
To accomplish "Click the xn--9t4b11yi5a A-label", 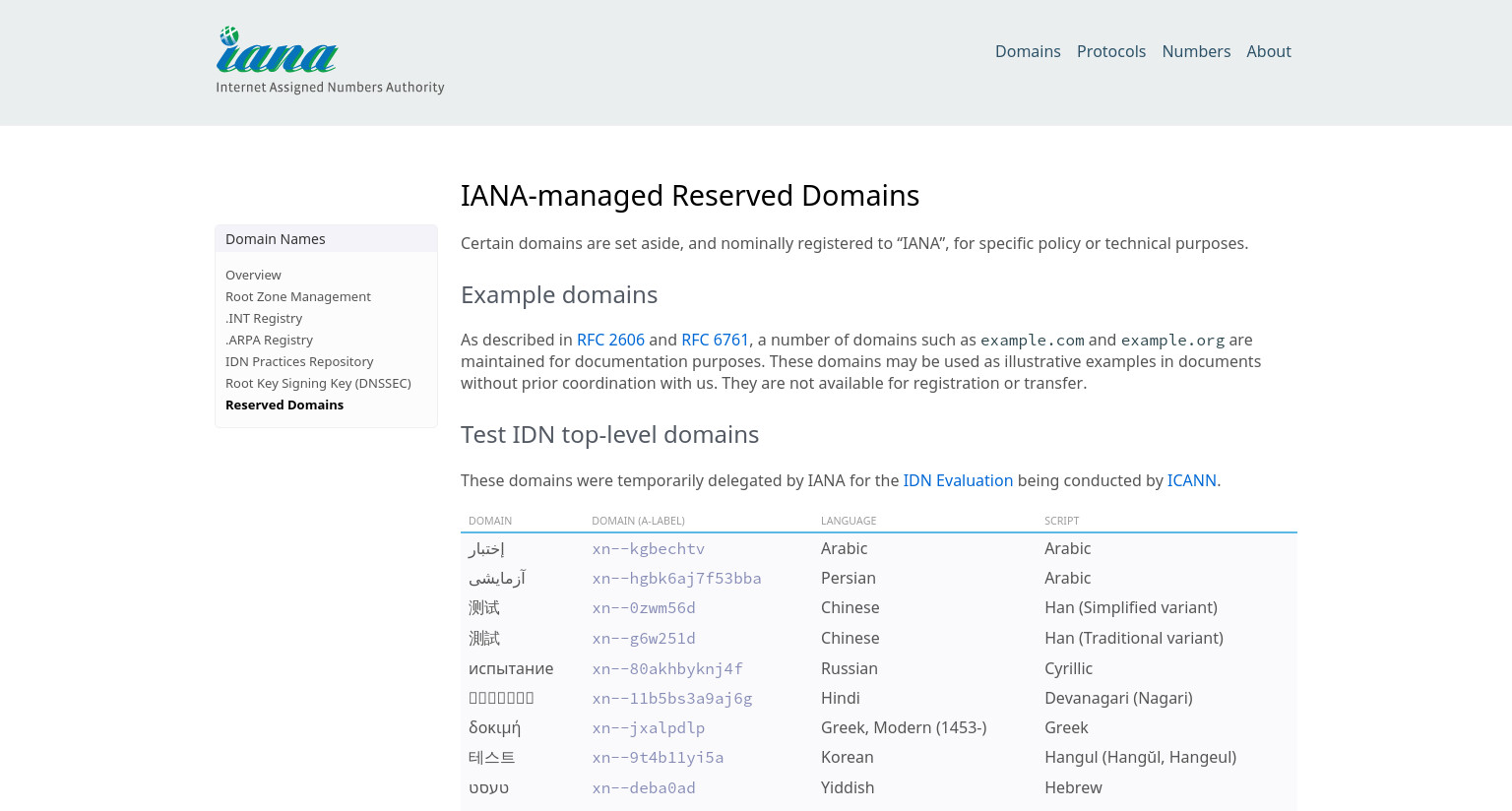I will (658, 757).
